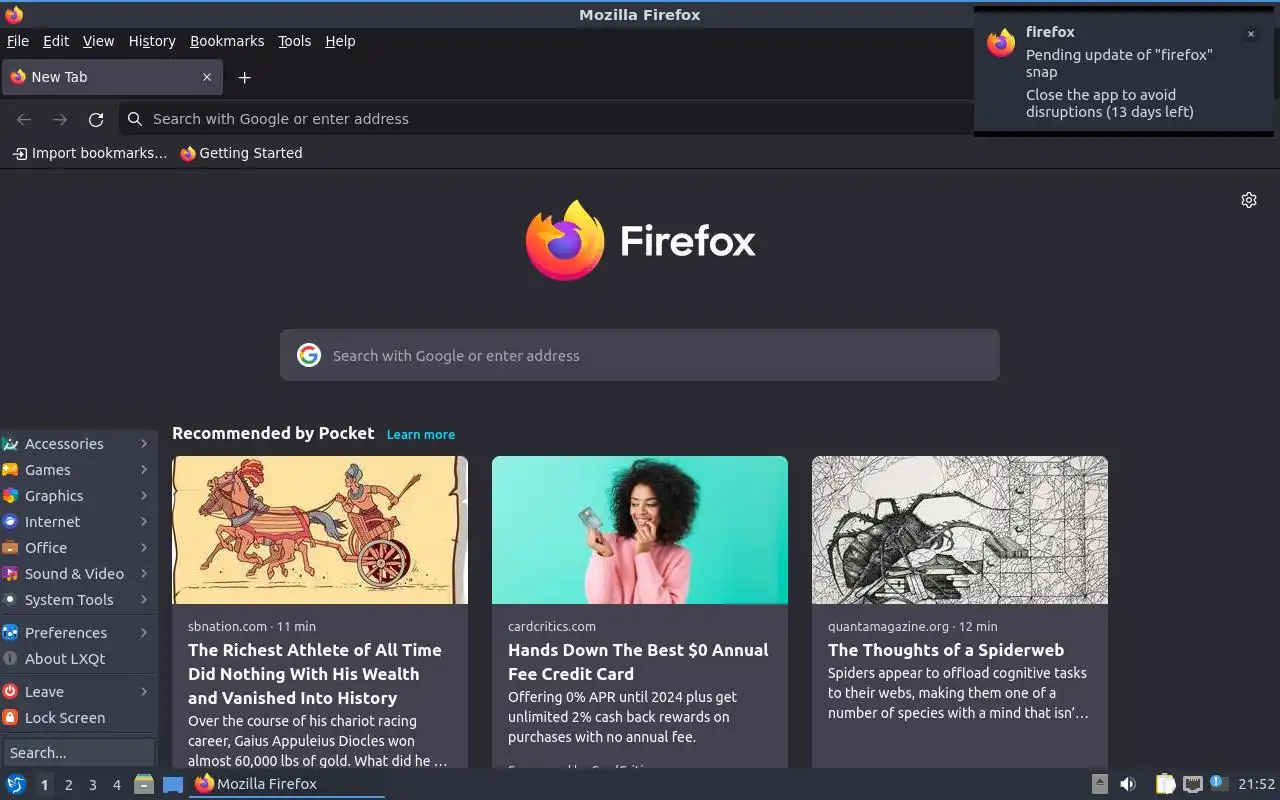Open 'The Richest Athlete of All Time' headline
The height and width of the screenshot is (800, 1280).
315,674
